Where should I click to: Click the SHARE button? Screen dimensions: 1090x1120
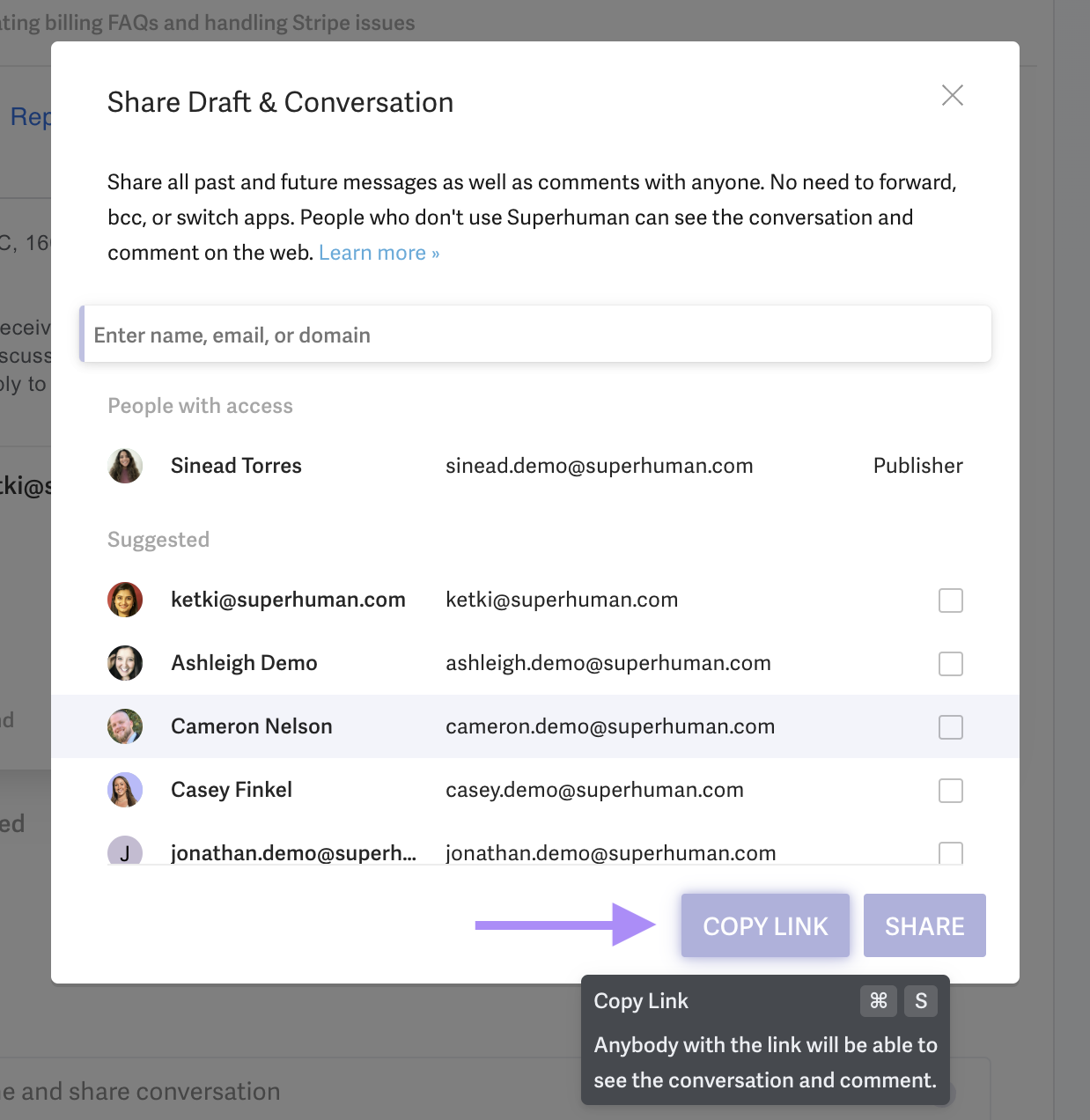[924, 925]
